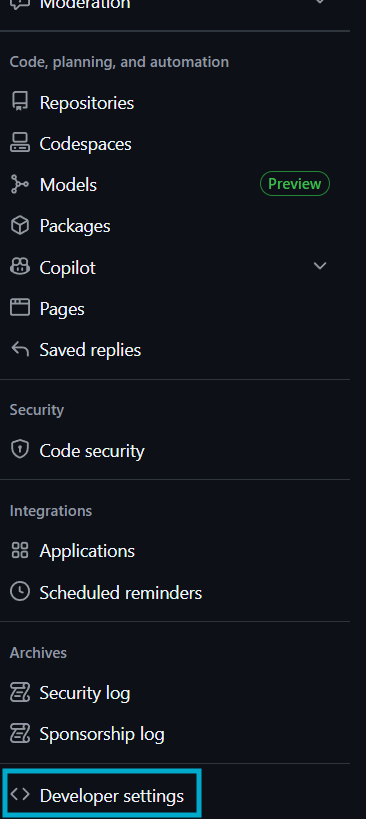Click the Codespaces computer icon

tap(20, 143)
